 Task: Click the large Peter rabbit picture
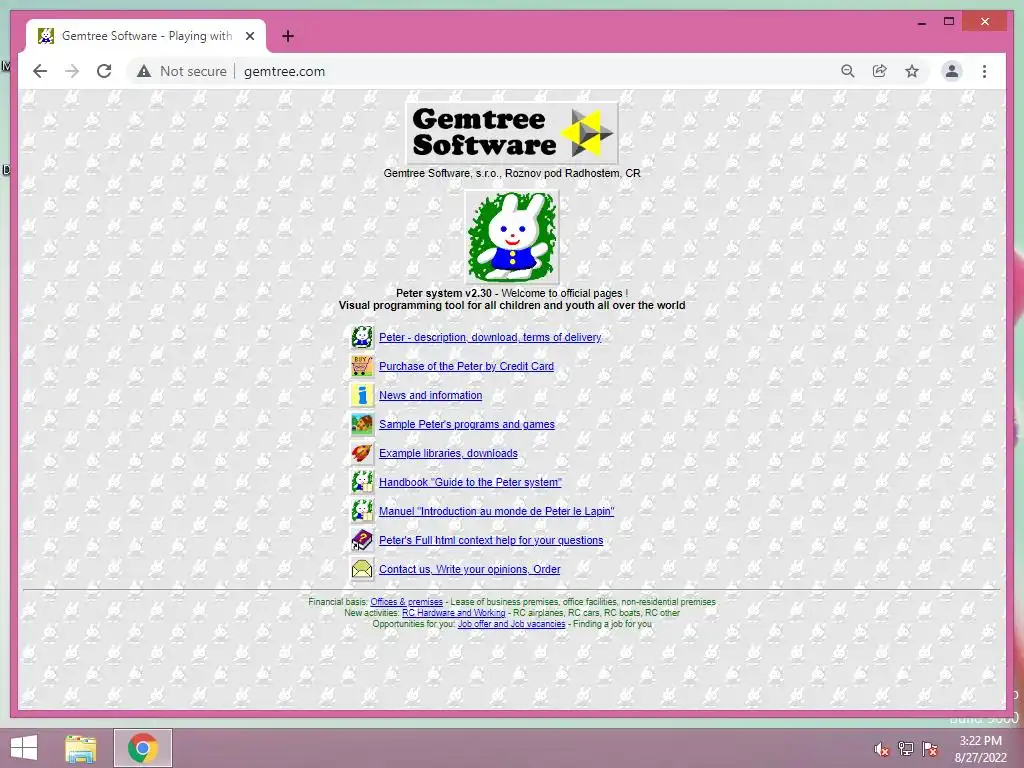click(512, 236)
